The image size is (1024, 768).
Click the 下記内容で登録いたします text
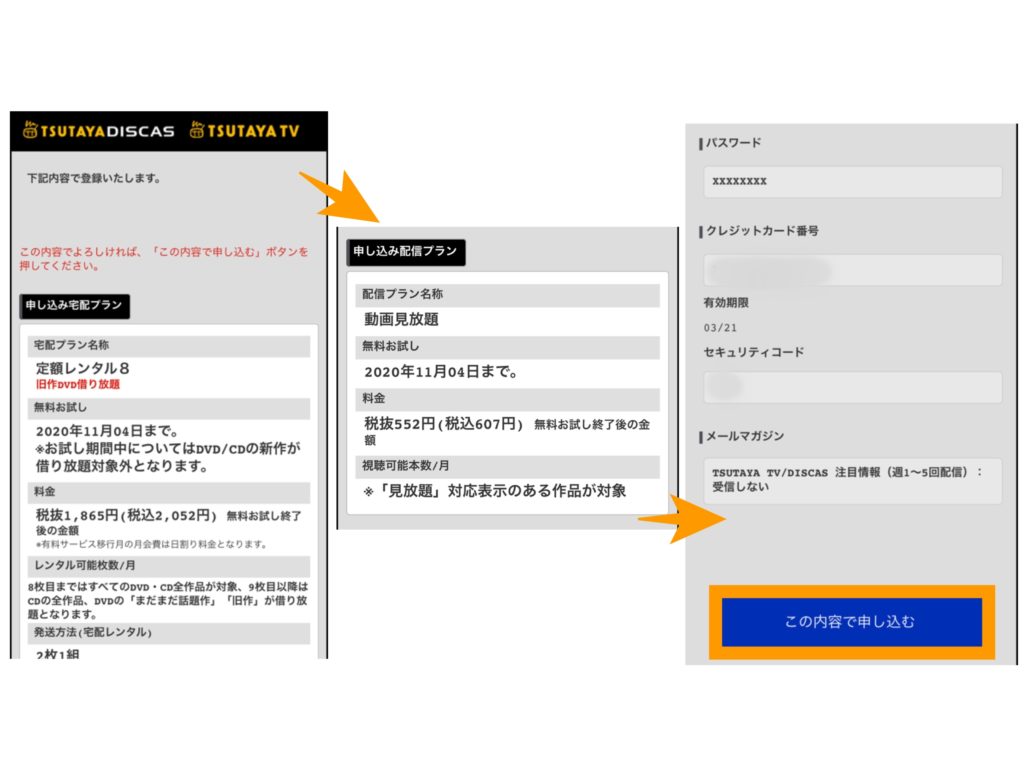point(94,178)
